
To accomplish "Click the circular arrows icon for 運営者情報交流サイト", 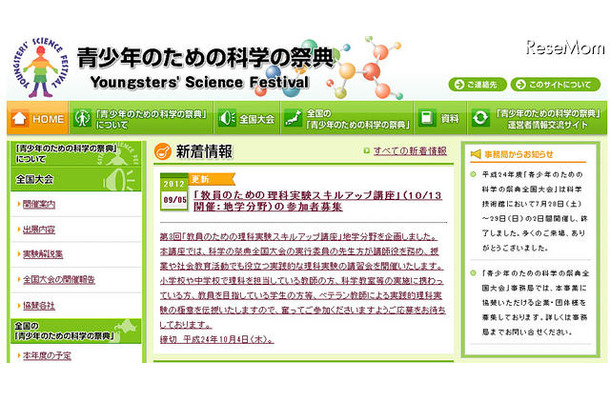I will click(481, 118).
